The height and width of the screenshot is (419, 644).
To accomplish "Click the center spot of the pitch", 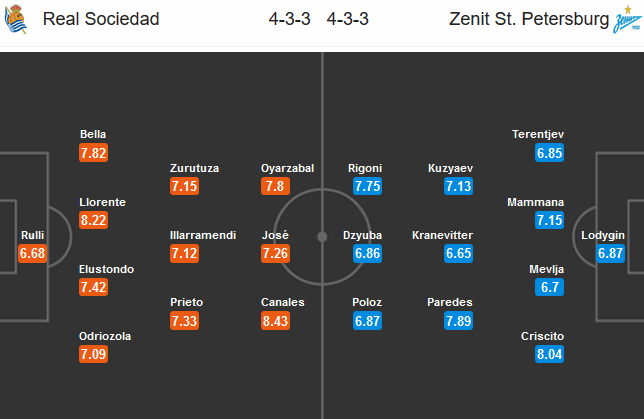I will (x=322, y=237).
